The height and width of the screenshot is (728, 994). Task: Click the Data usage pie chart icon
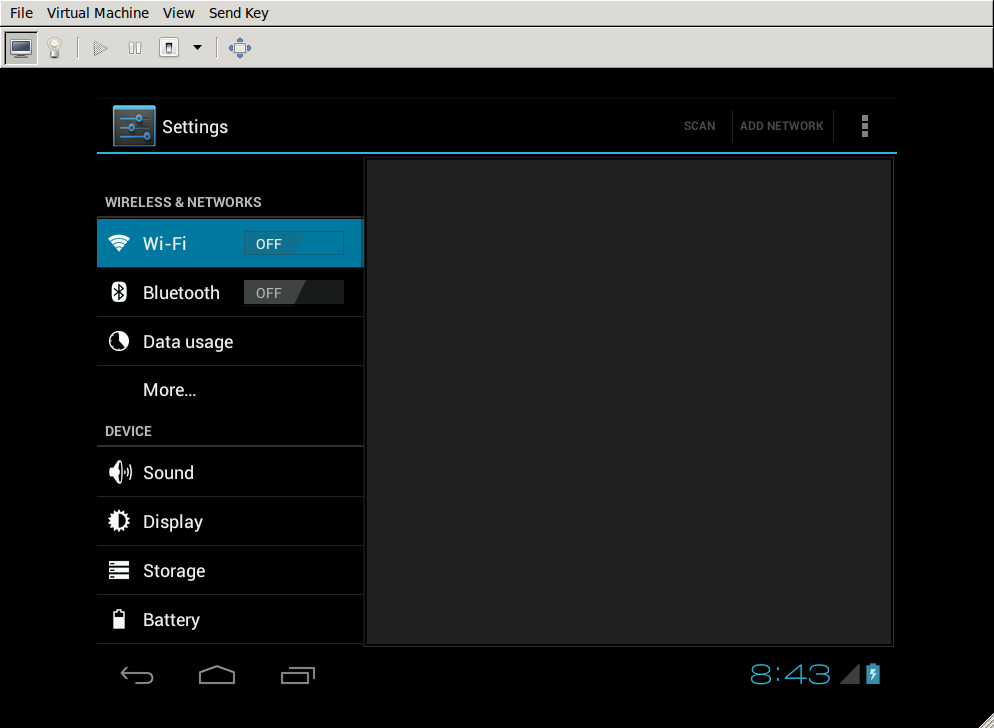point(119,341)
